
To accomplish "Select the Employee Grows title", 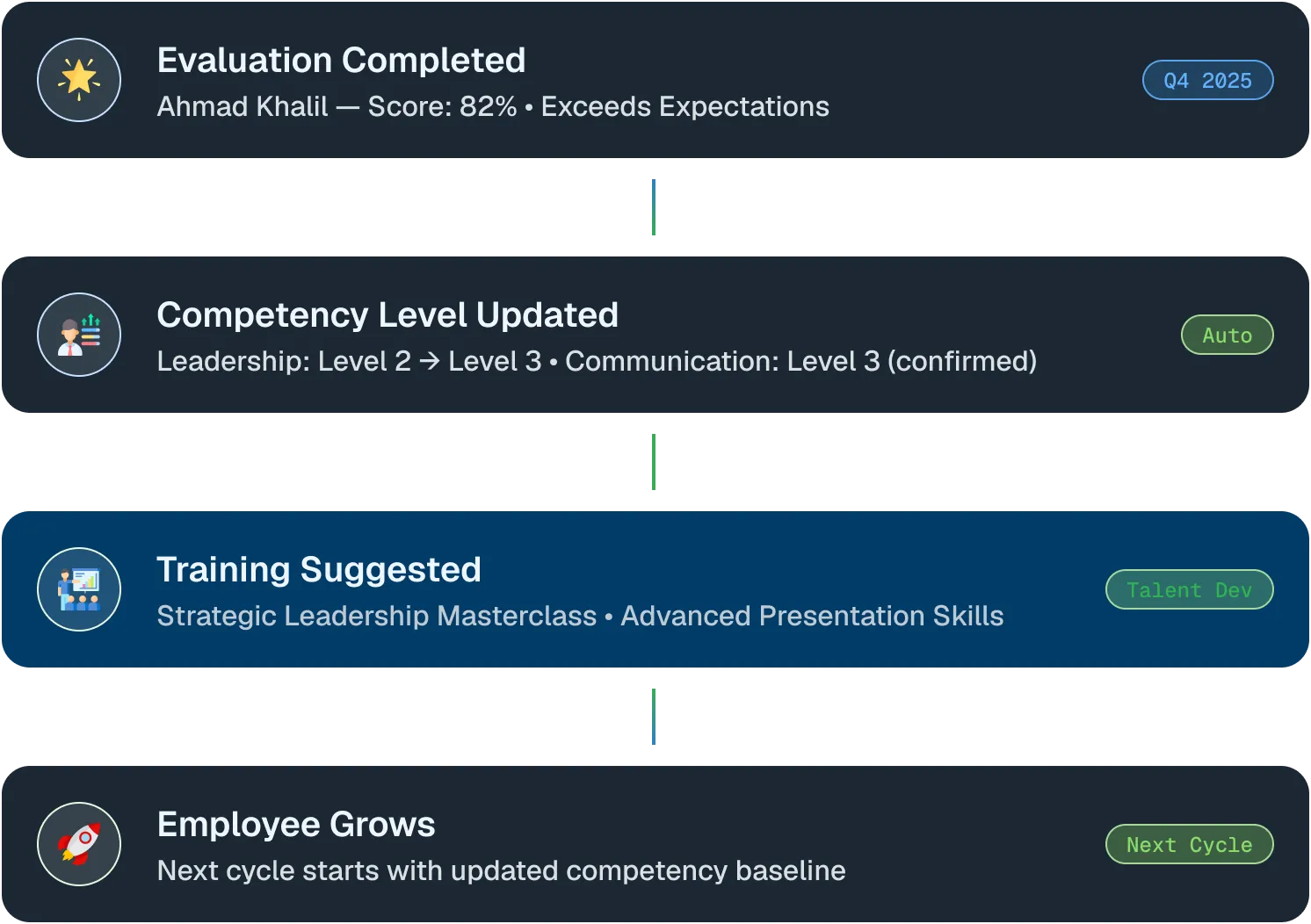I will 296,824.
